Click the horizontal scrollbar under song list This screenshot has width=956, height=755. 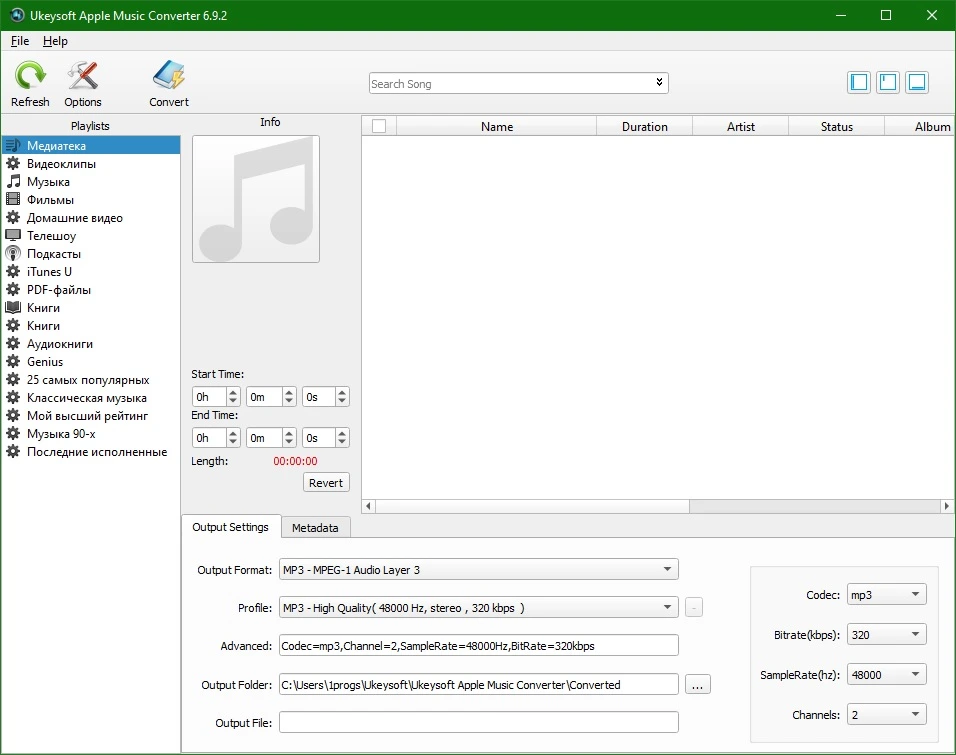657,506
